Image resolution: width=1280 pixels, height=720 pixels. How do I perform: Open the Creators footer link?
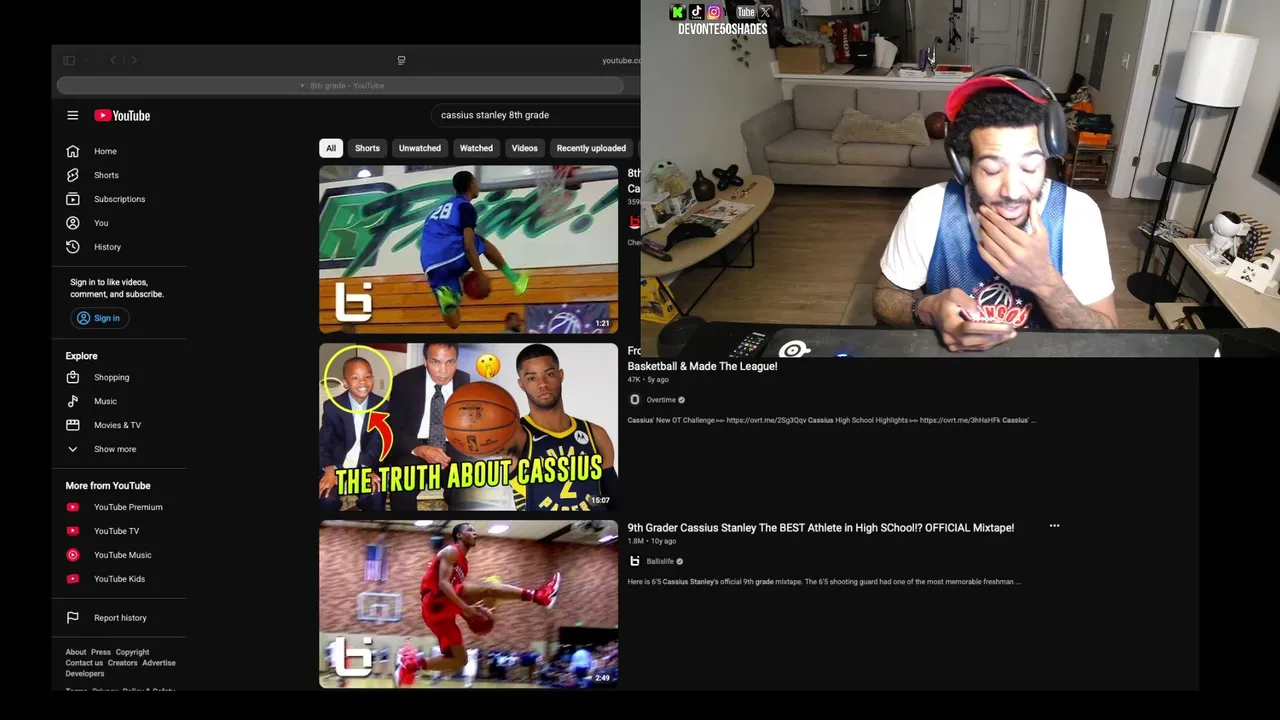tap(122, 663)
